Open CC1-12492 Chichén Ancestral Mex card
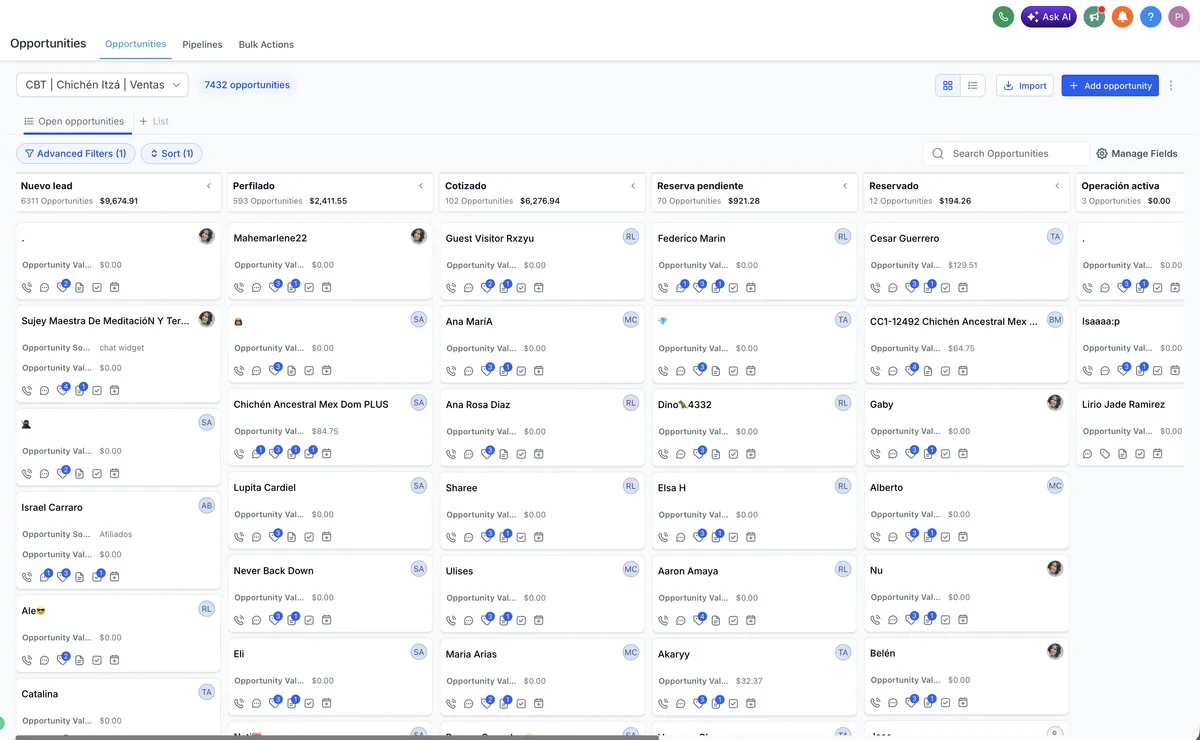The image size is (1200, 740). [966, 345]
